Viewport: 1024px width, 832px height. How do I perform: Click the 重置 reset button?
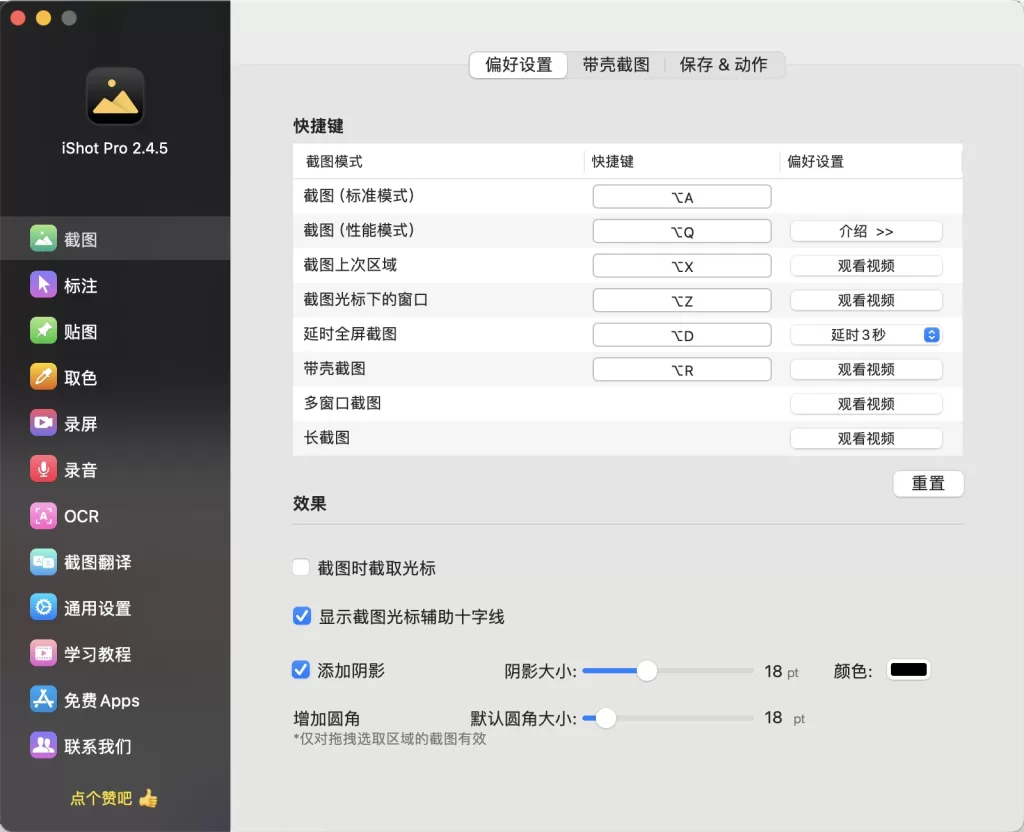pos(928,483)
